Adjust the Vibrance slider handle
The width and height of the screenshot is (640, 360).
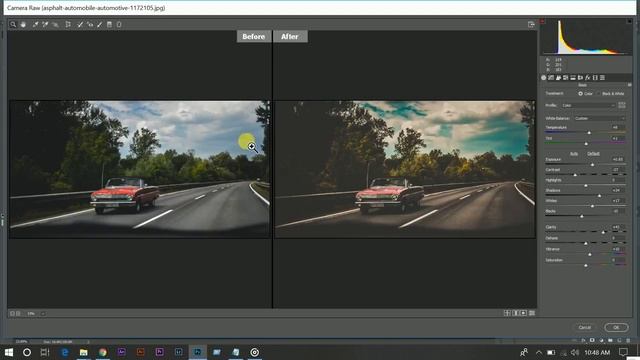[590, 254]
